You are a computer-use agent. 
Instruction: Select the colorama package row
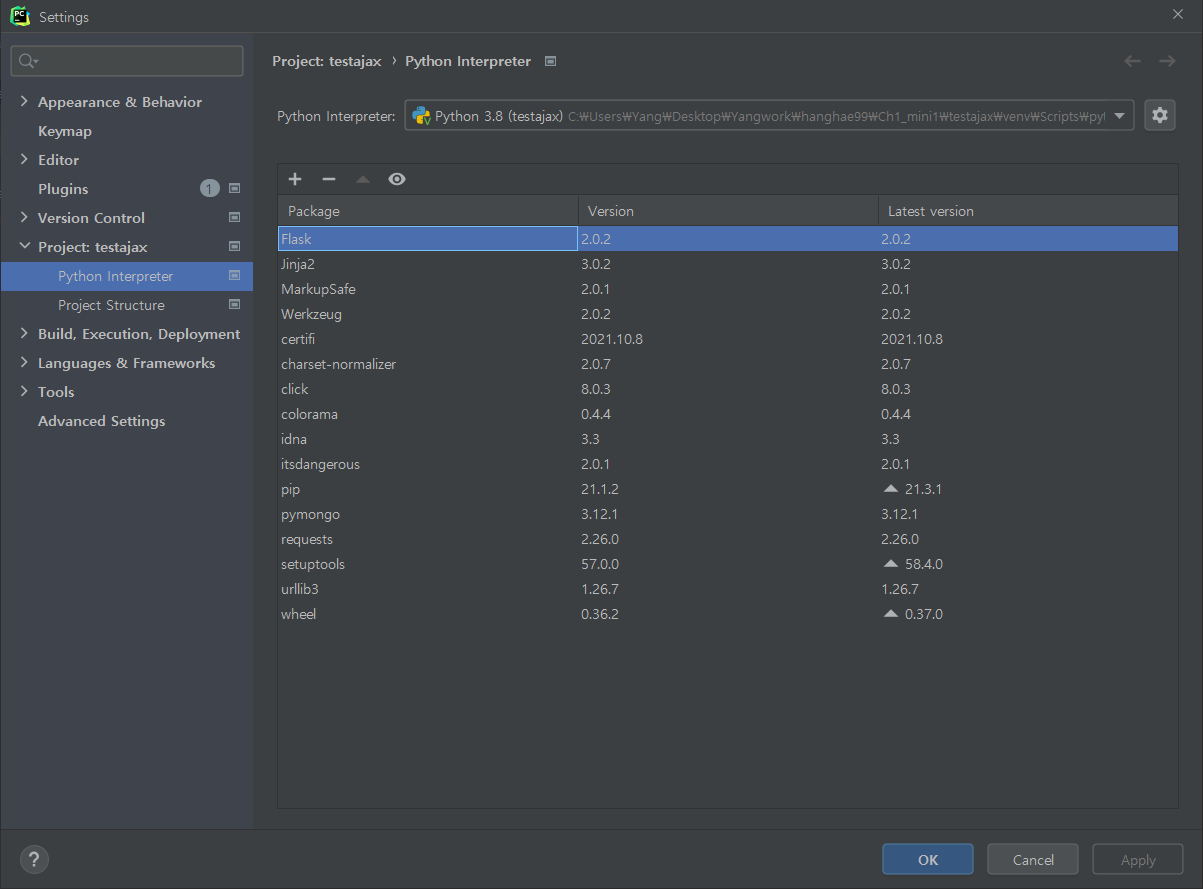tap(728, 414)
